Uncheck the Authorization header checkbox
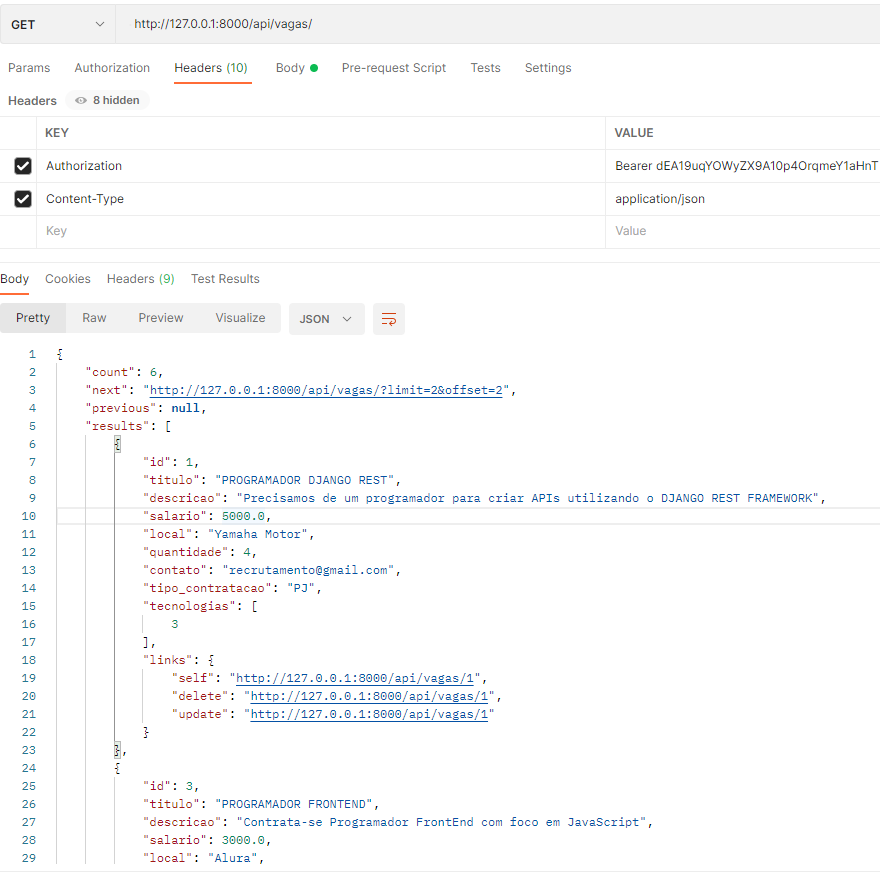Viewport: 880px width, 875px height. (x=23, y=166)
